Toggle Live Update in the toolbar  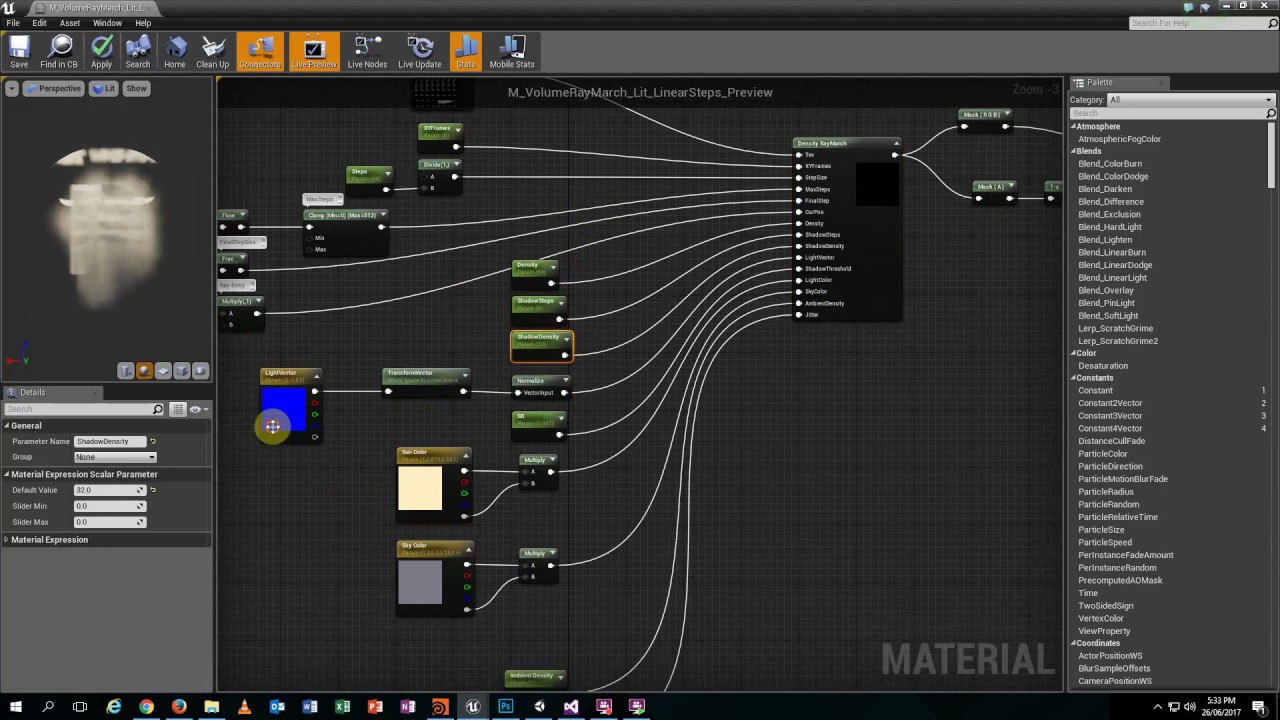(420, 52)
